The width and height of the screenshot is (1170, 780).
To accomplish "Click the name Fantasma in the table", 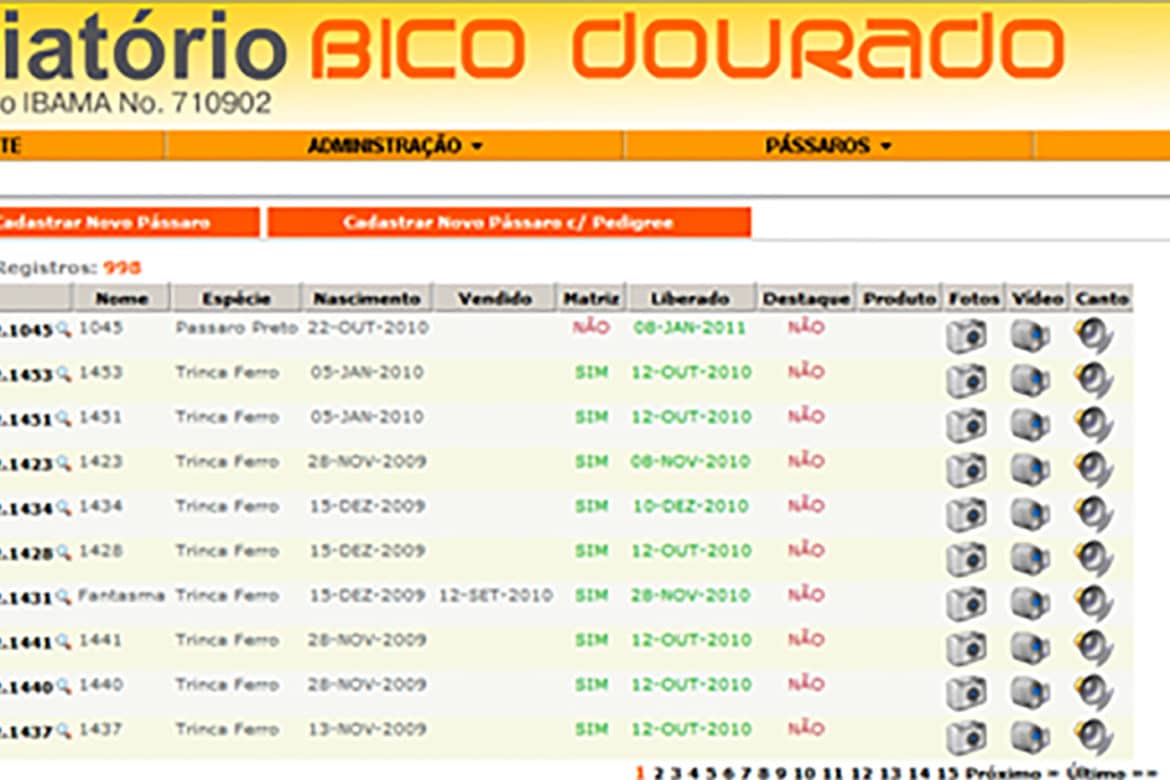I will [121, 596].
